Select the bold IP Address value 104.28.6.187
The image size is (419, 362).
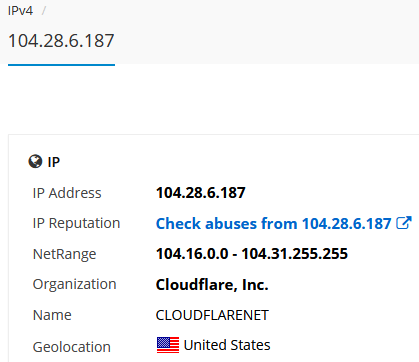pos(201,193)
